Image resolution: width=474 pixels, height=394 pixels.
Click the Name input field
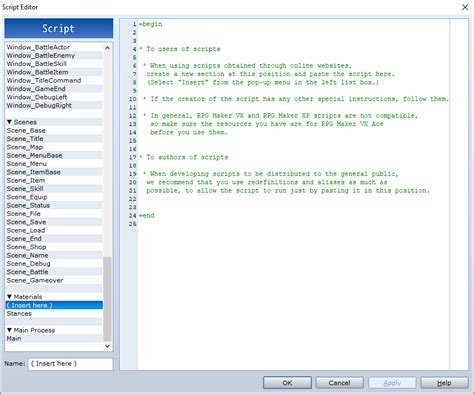click(x=70, y=364)
